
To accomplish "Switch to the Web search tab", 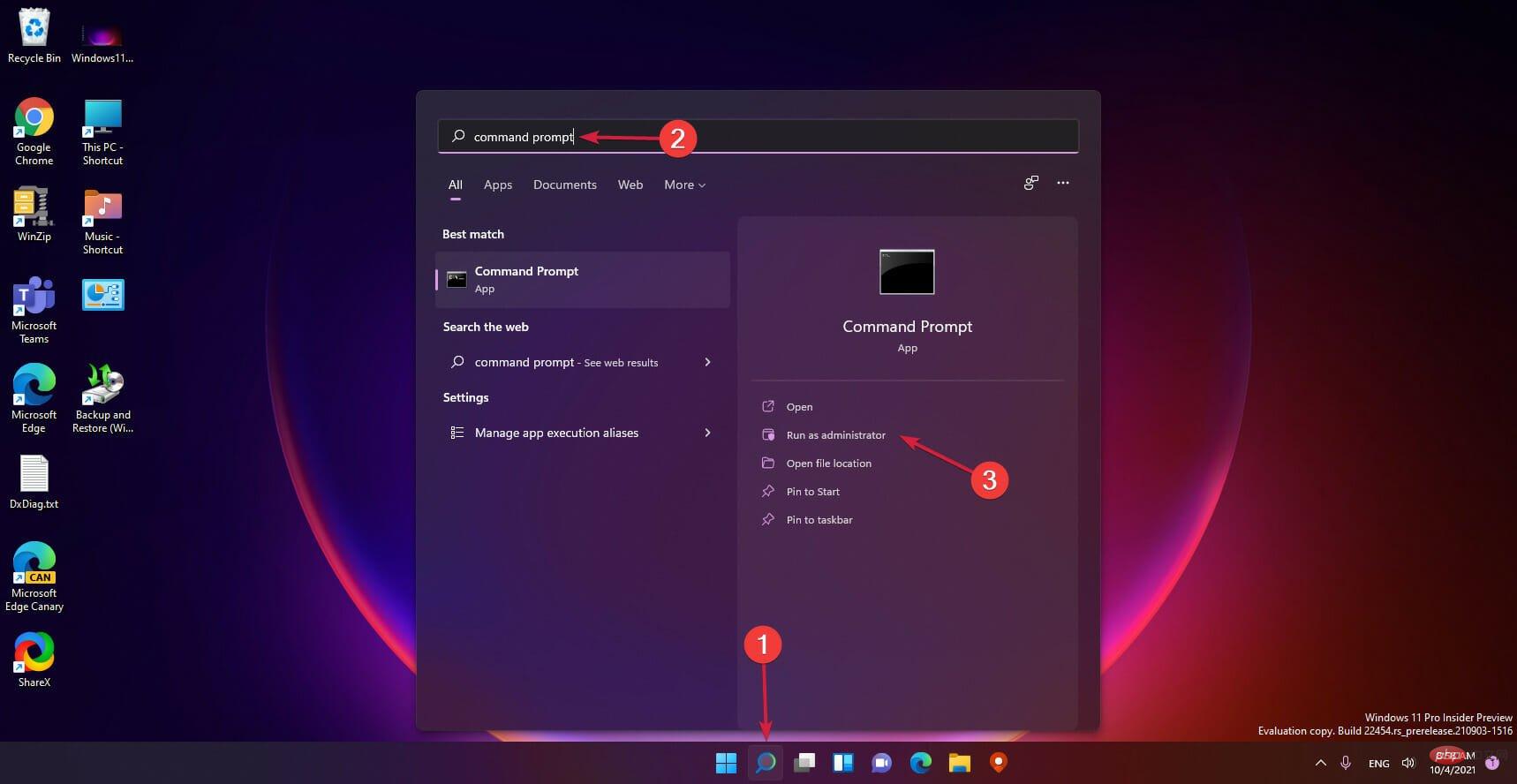I will [630, 185].
